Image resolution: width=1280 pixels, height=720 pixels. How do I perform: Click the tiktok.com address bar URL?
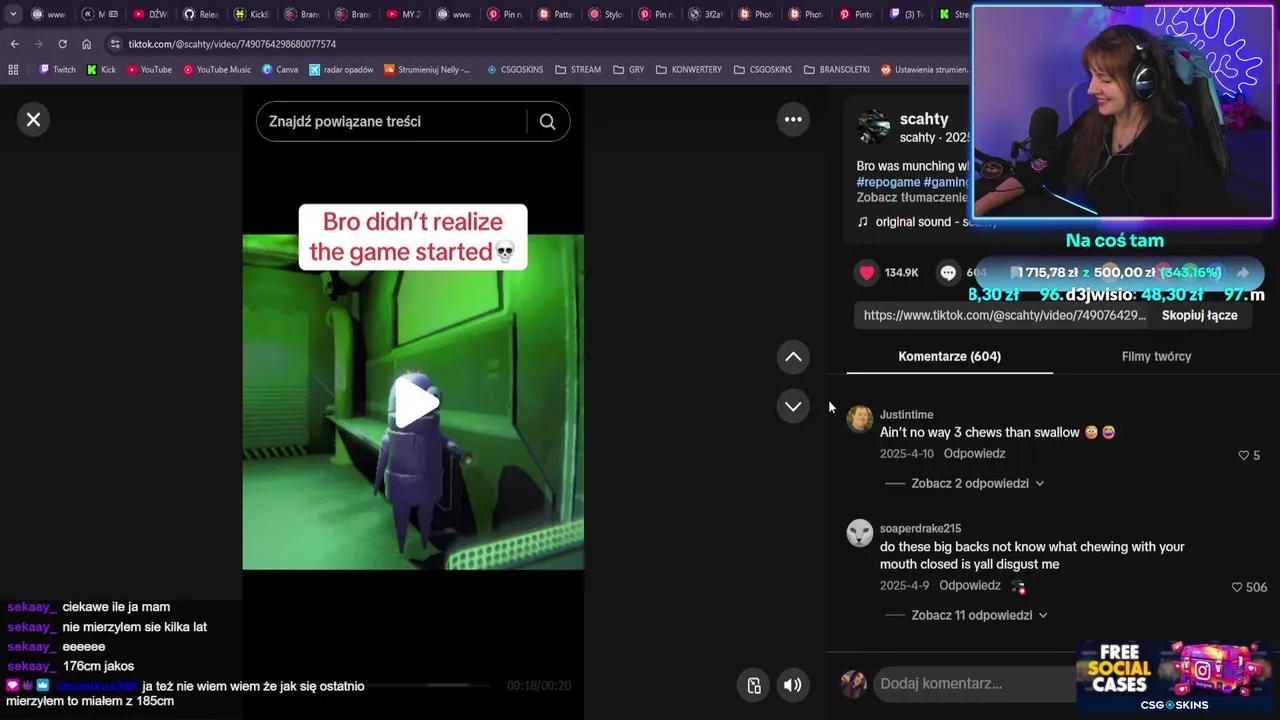(232, 44)
